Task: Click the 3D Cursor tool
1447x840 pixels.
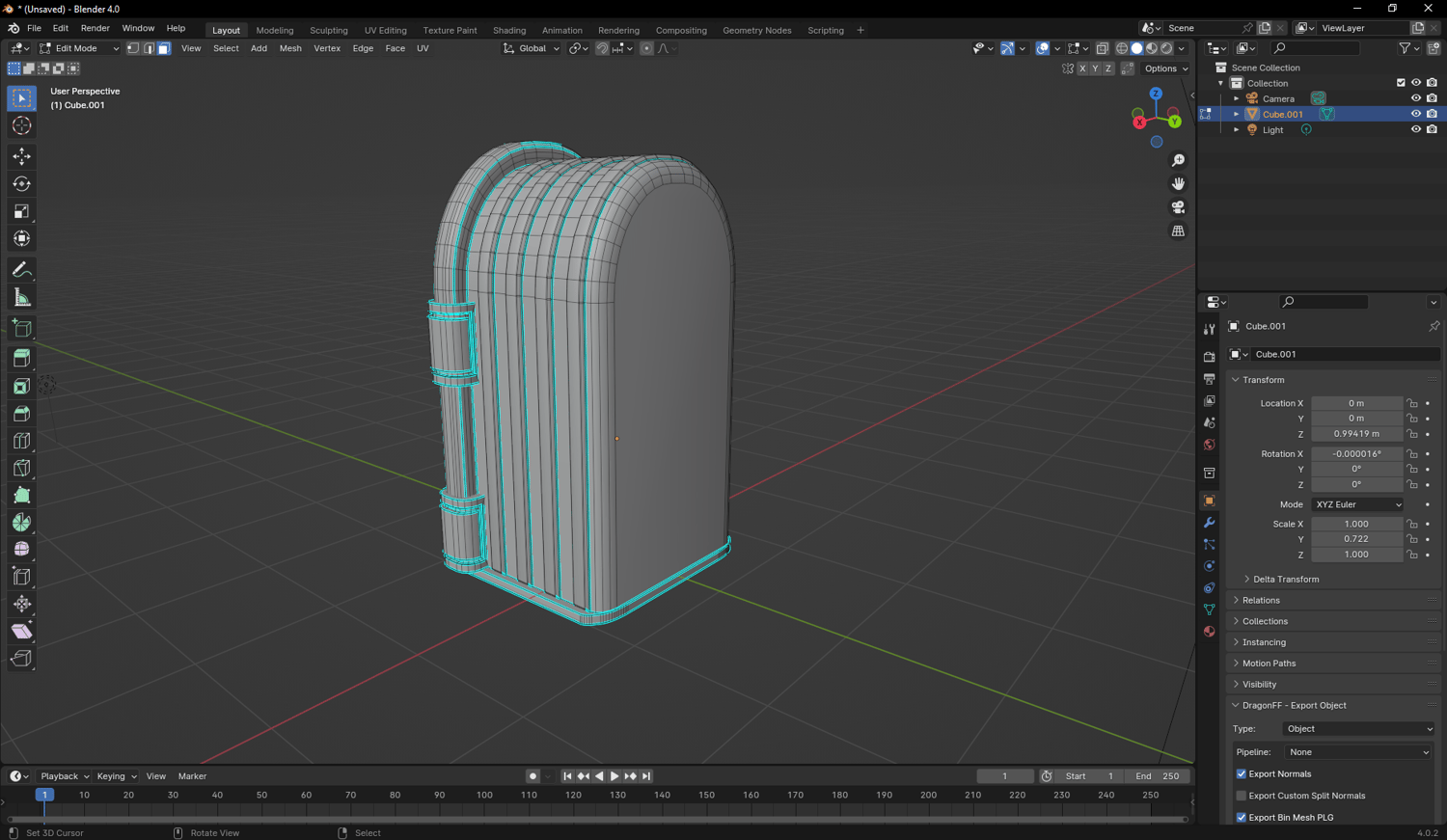Action: [x=21, y=125]
